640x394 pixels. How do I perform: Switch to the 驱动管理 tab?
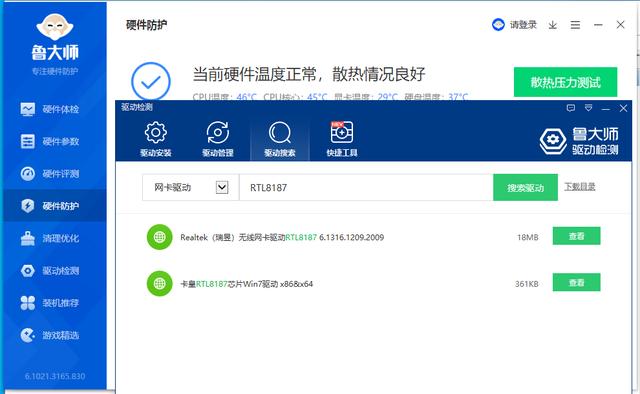coord(218,139)
